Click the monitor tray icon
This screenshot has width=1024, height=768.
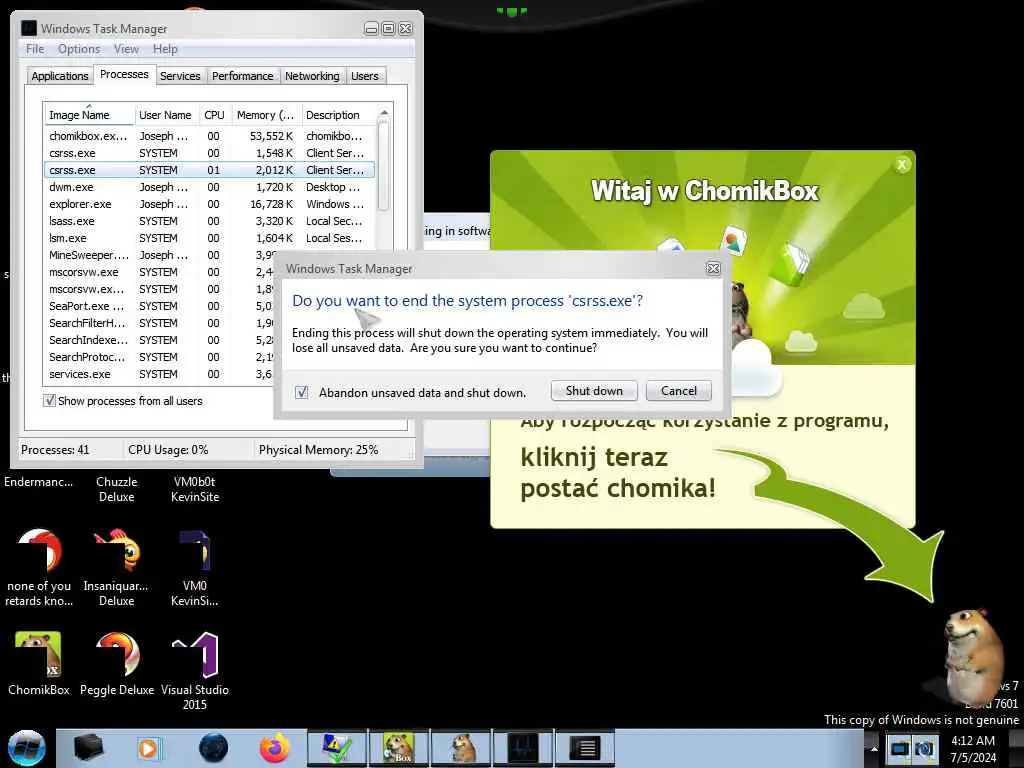click(x=899, y=748)
